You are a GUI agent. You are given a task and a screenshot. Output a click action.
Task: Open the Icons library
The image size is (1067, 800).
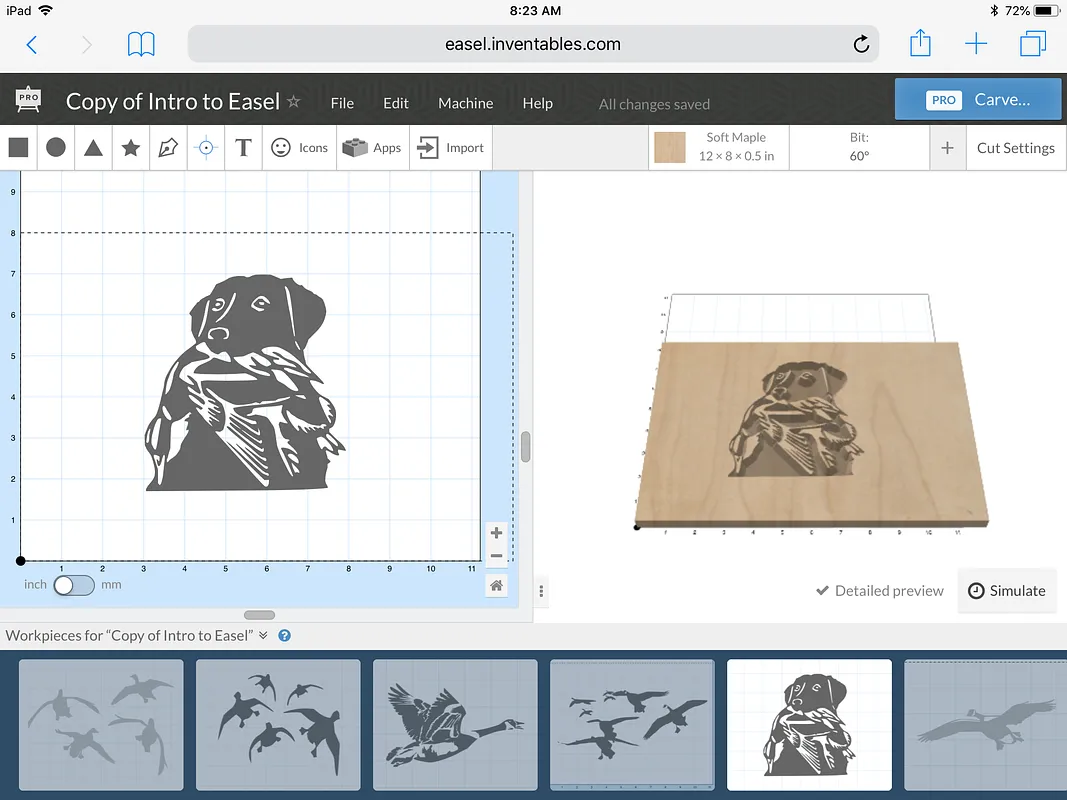[300, 148]
